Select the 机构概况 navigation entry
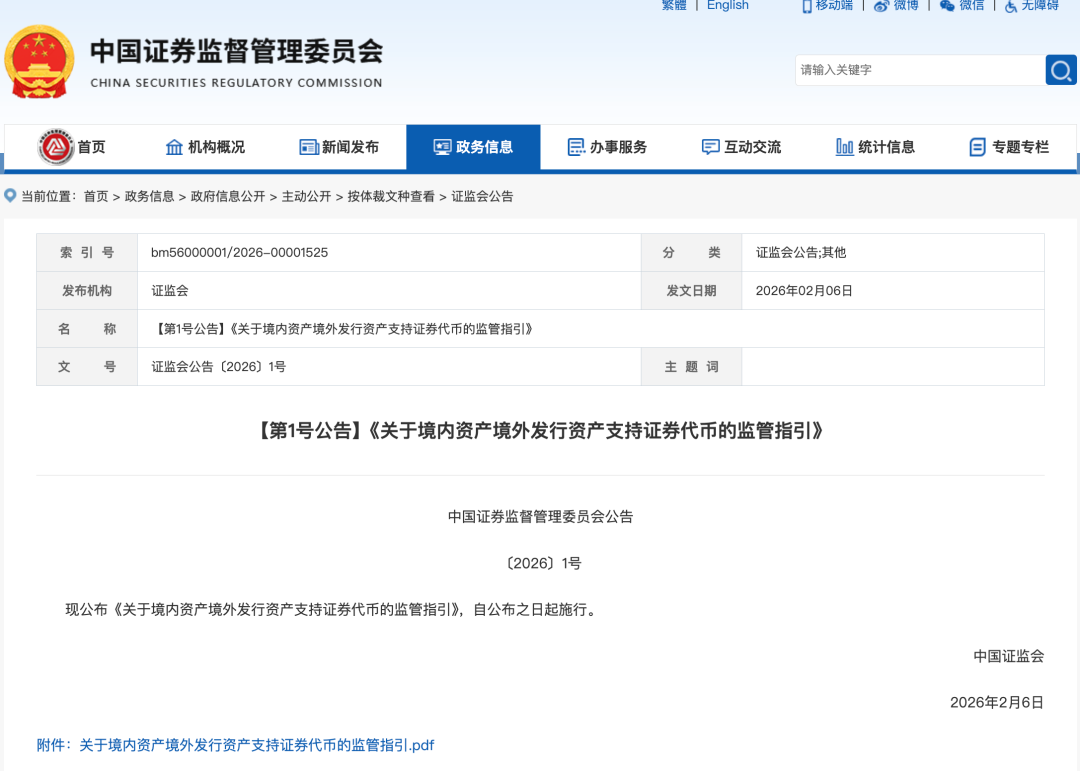Screen dimensions: 1080x771 (205, 146)
